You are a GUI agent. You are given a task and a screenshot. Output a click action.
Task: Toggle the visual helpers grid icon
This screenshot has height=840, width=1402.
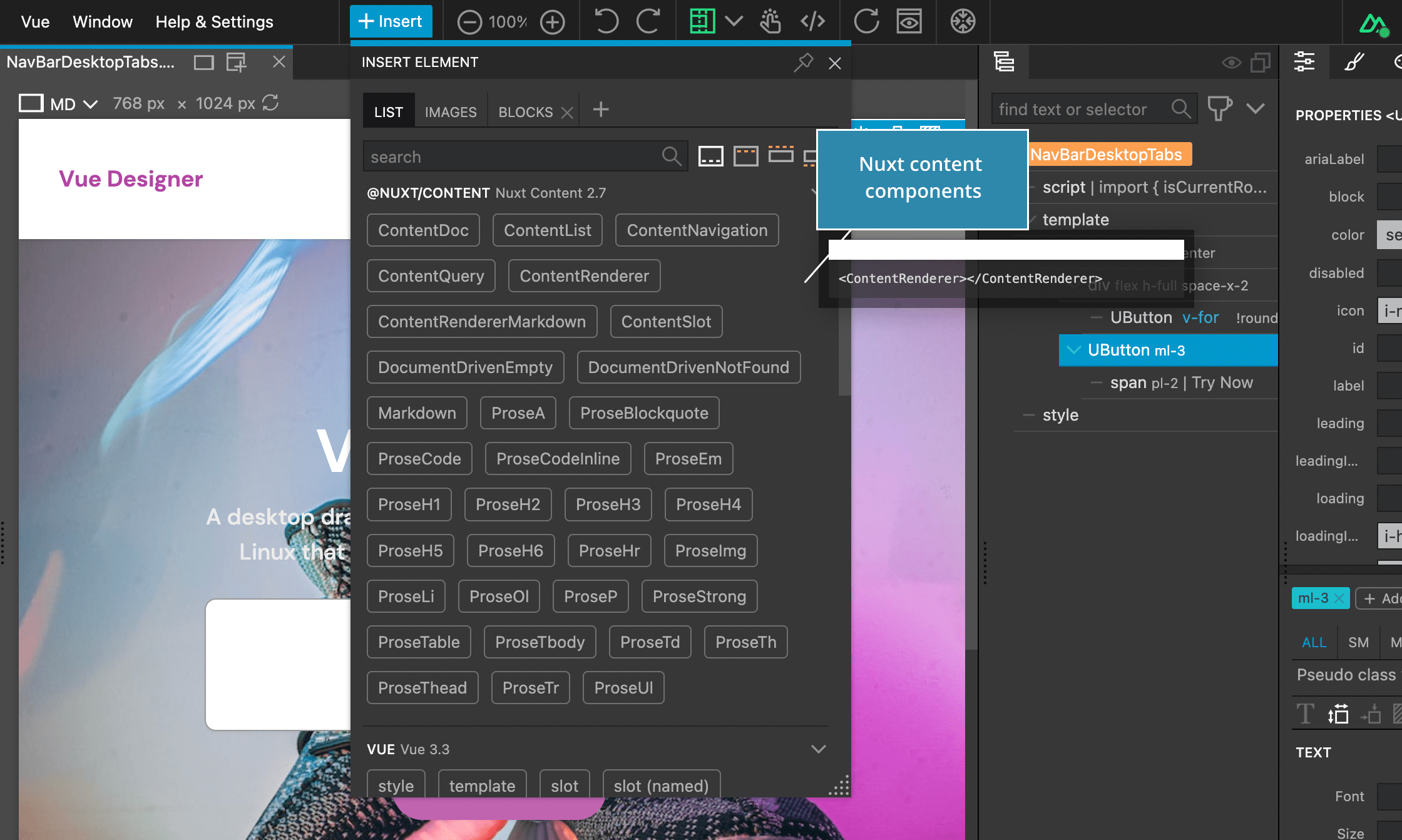(702, 22)
